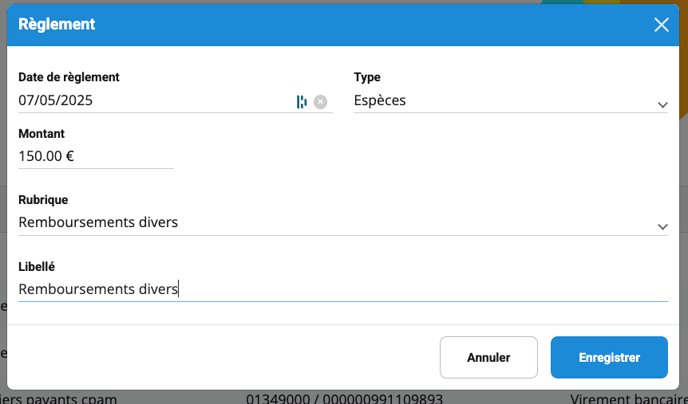The image size is (688, 404).
Task: Click the Rubrique label
Action: (x=43, y=200)
